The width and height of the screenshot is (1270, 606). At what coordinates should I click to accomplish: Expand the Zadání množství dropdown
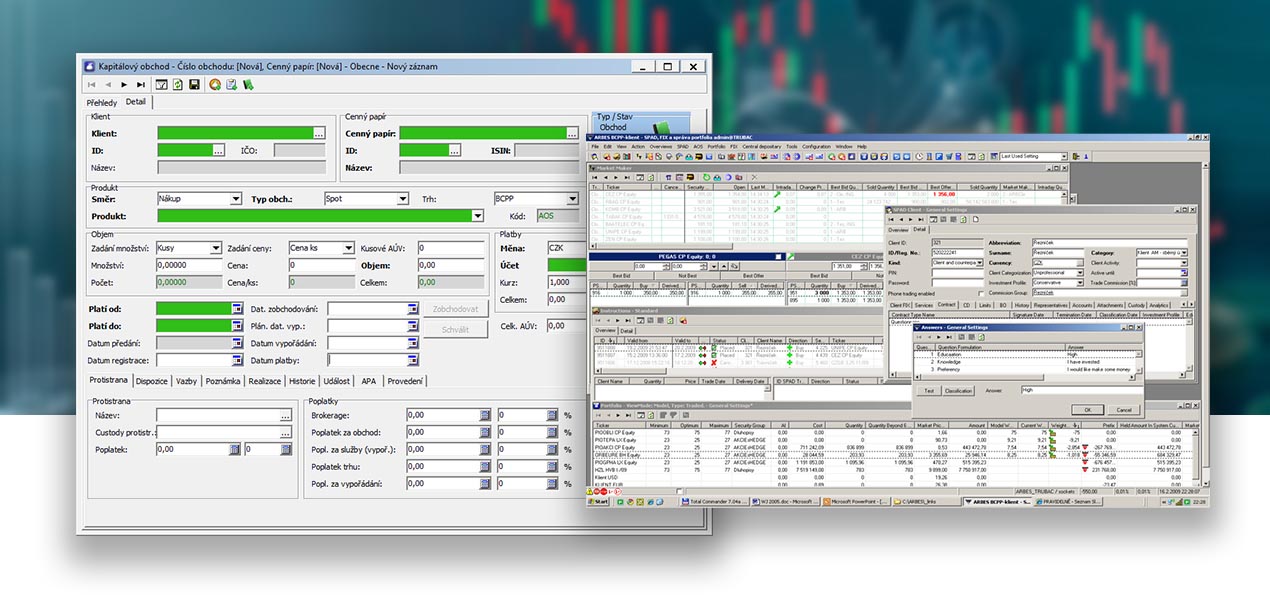(x=216, y=248)
